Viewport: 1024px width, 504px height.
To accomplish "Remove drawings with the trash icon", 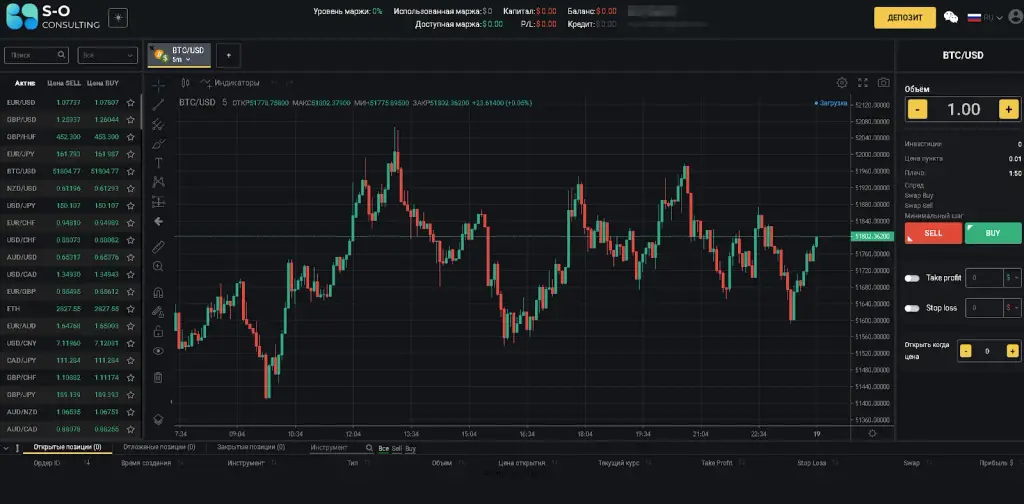I will click(158, 377).
